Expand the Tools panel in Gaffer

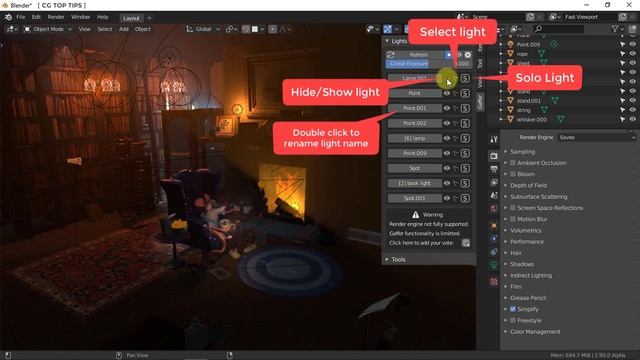(x=398, y=259)
